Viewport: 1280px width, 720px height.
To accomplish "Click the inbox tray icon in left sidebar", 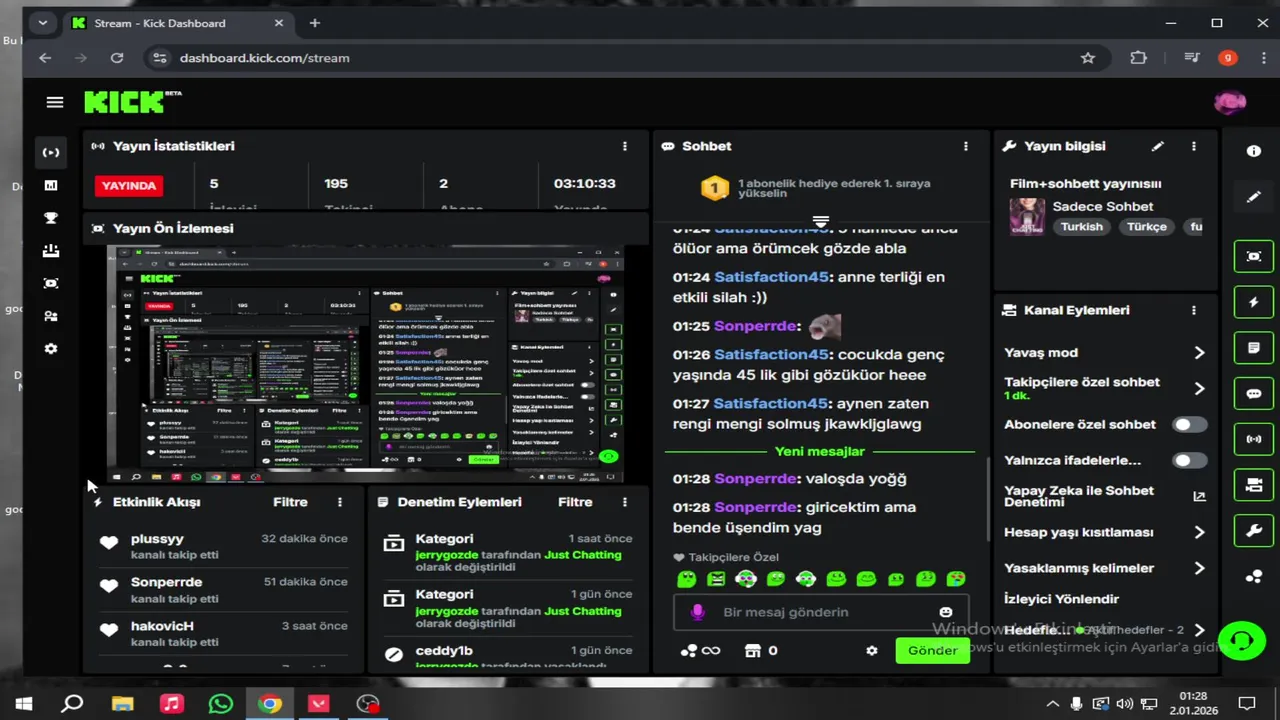I will [x=51, y=251].
